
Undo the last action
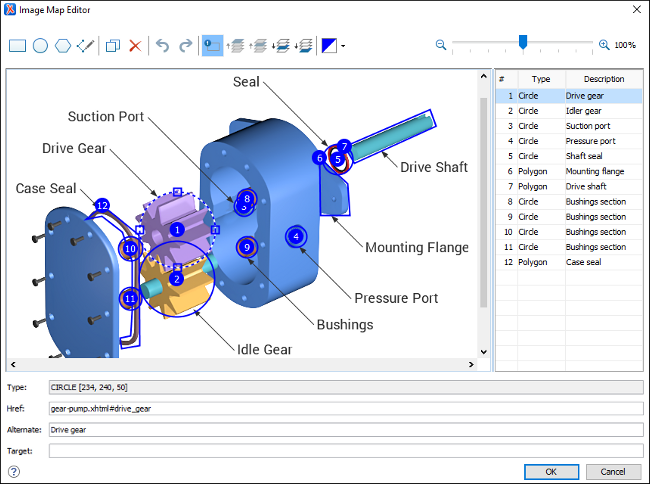point(163,46)
